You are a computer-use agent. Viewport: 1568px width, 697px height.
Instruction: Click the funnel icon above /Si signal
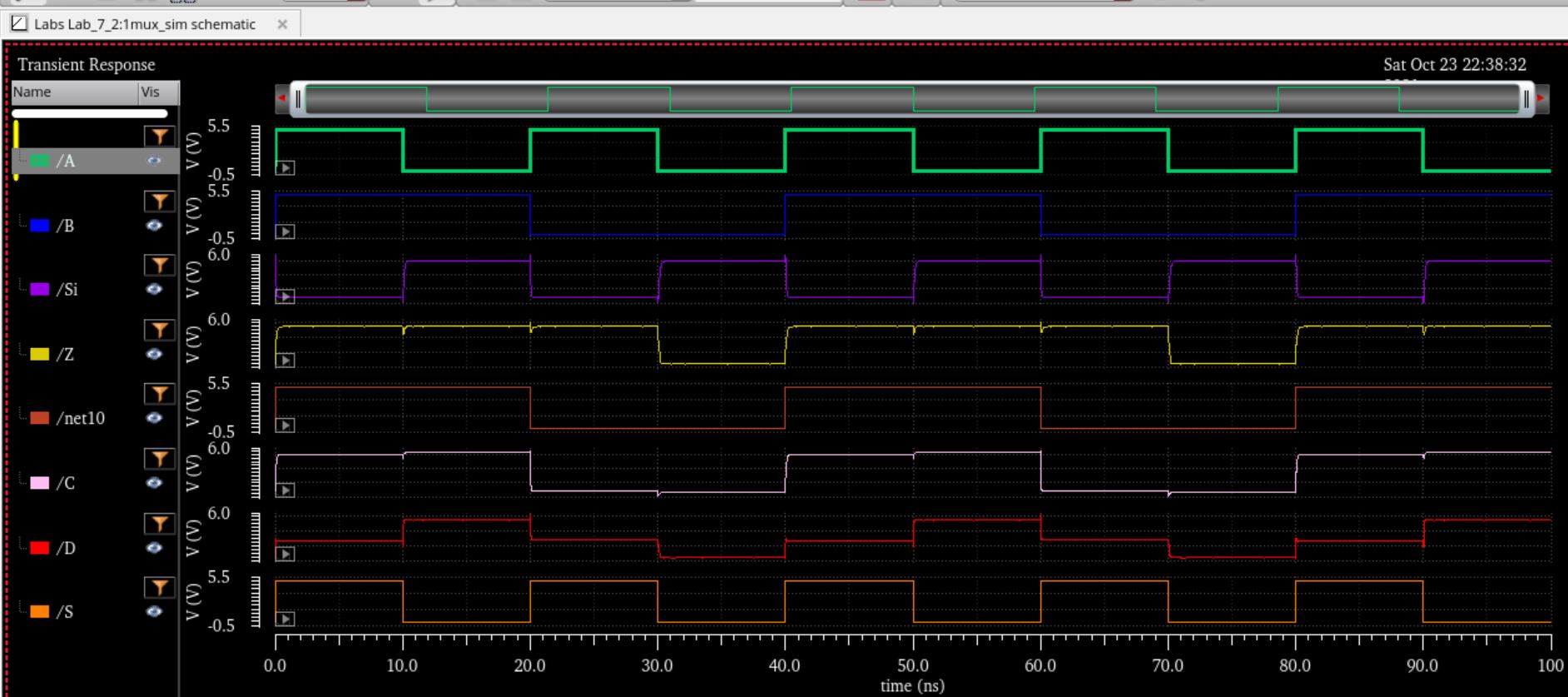[x=159, y=266]
